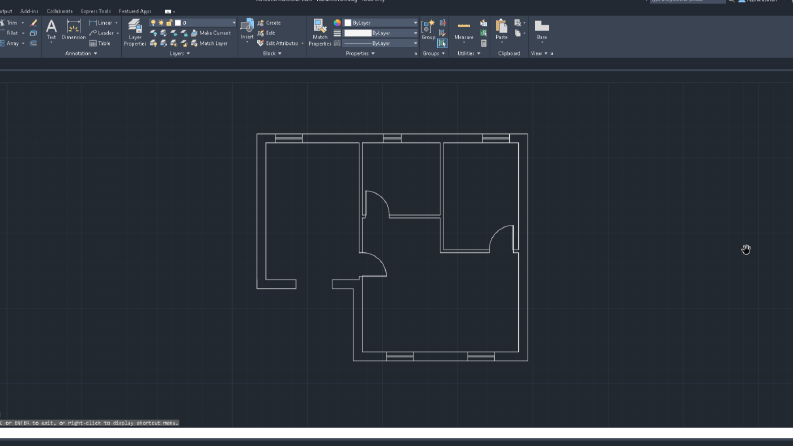This screenshot has height=446, width=793.
Task: Switch to the Express Tools tab
Action: (x=96, y=11)
